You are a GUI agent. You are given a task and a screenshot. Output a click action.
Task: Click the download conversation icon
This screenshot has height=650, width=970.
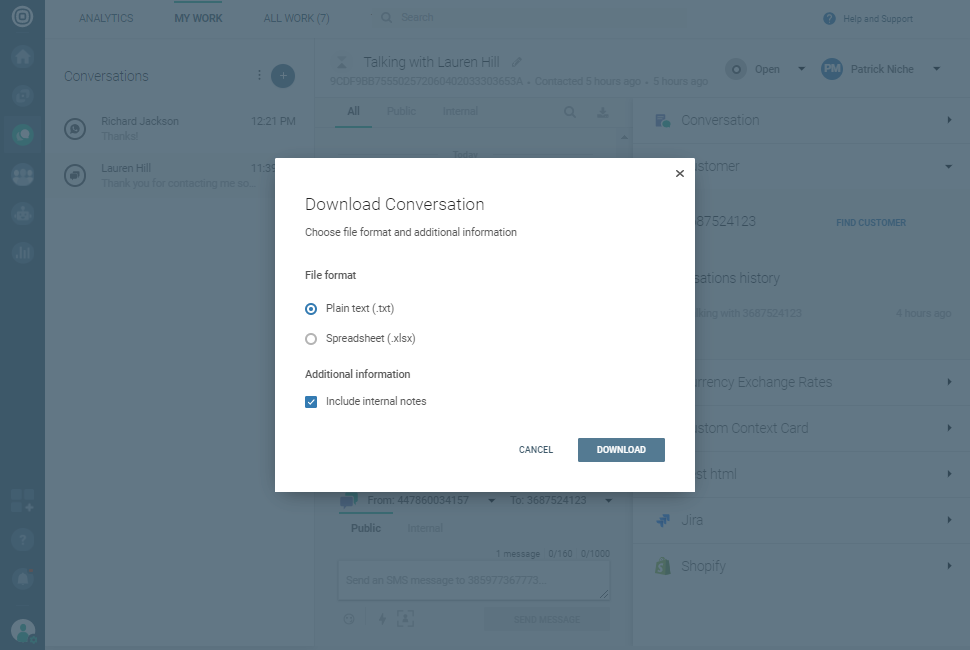click(603, 112)
